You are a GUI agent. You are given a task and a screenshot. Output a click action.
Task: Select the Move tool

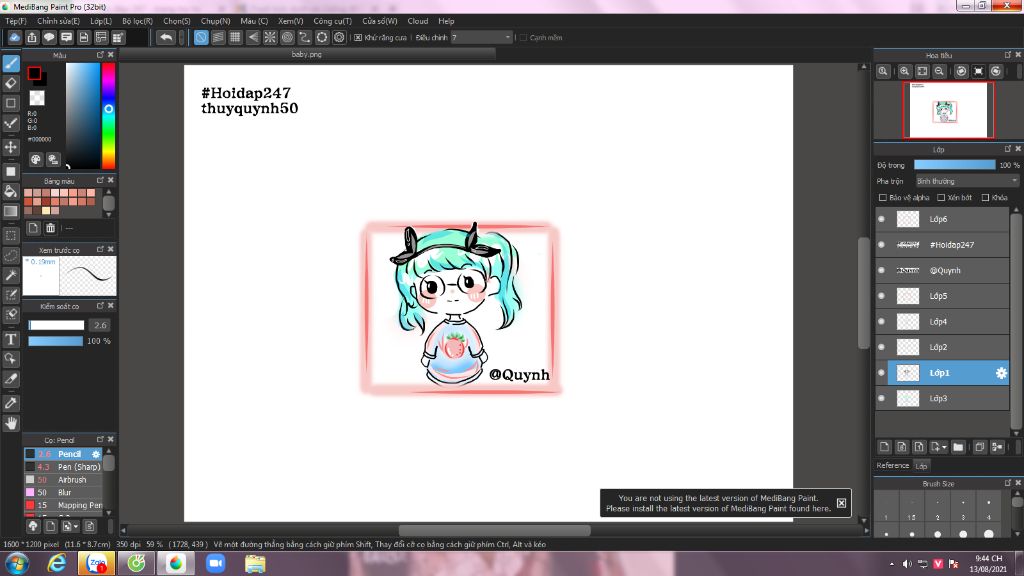point(11,147)
